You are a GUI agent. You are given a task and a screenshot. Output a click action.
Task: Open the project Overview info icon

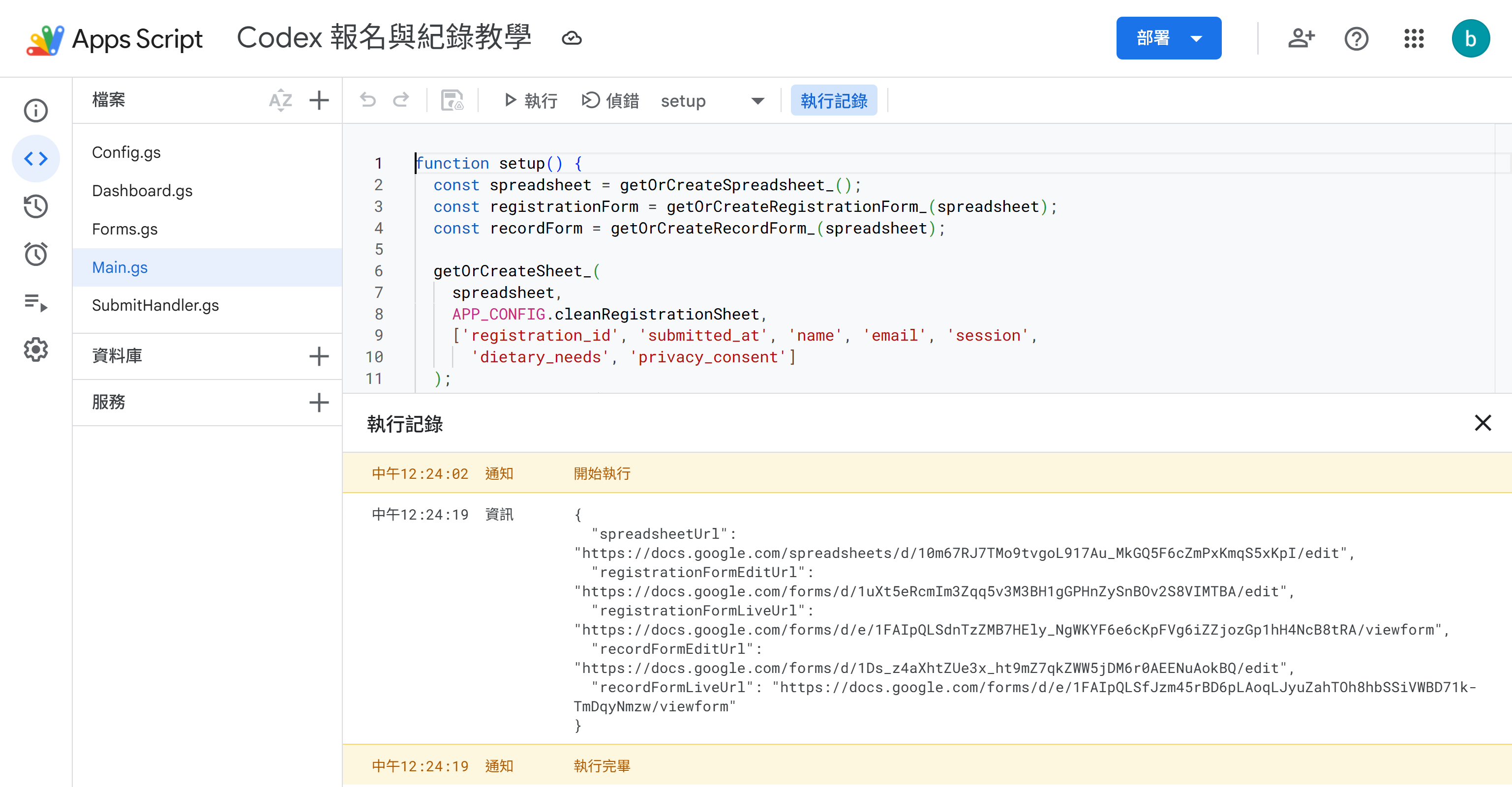pos(36,110)
